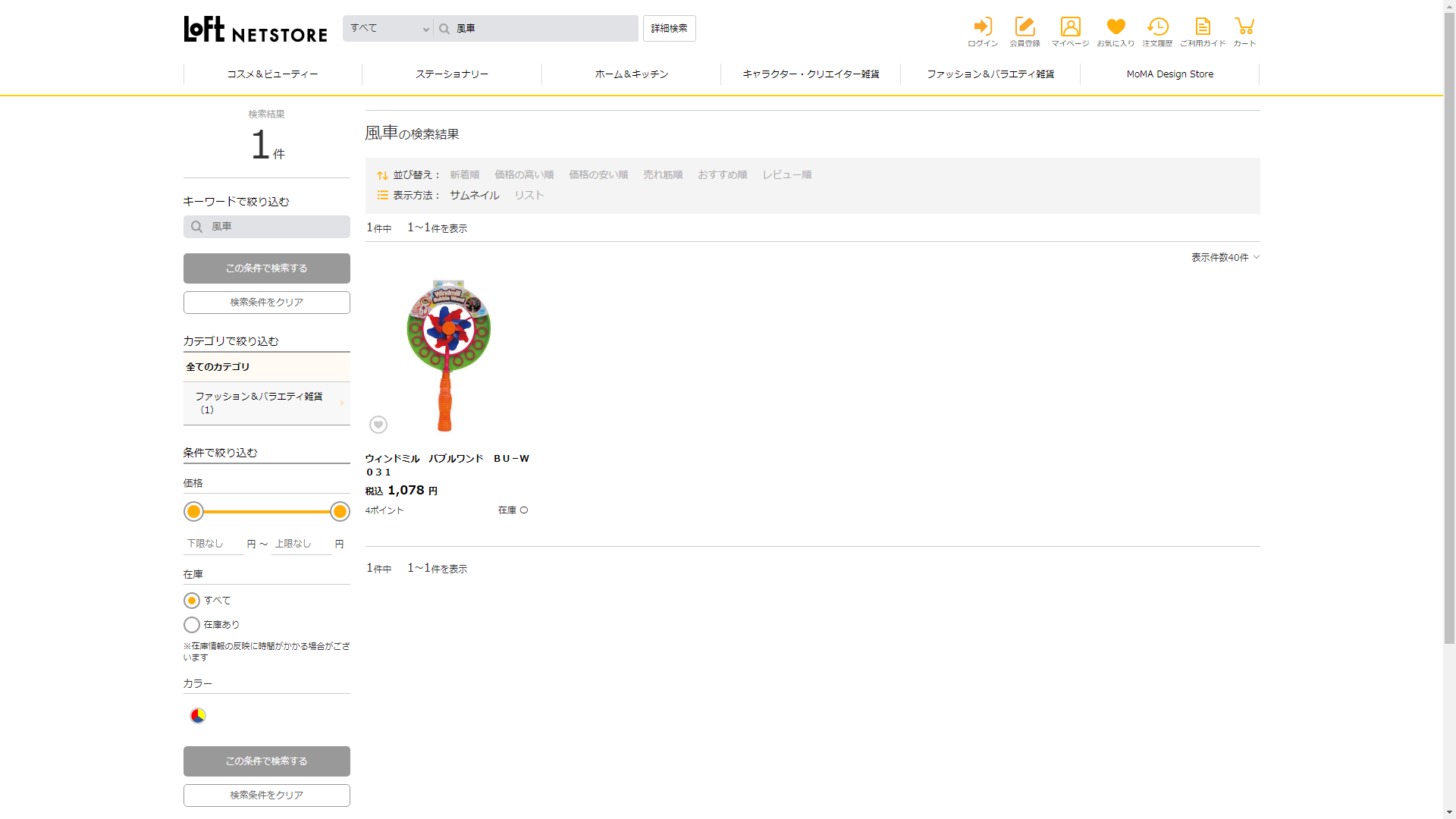Sort results by 価格の安い順
The width and height of the screenshot is (1456, 819).
tap(598, 174)
